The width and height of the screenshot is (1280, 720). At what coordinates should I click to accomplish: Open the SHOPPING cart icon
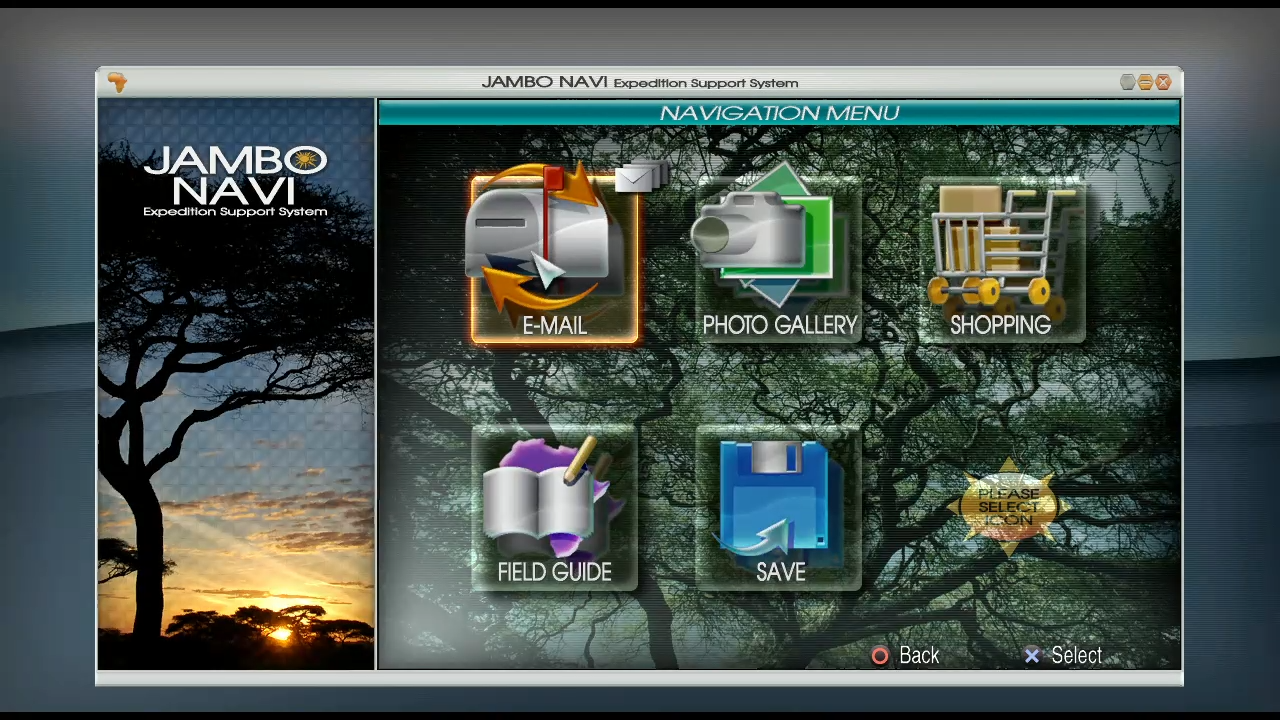pyautogui.click(x=1001, y=260)
